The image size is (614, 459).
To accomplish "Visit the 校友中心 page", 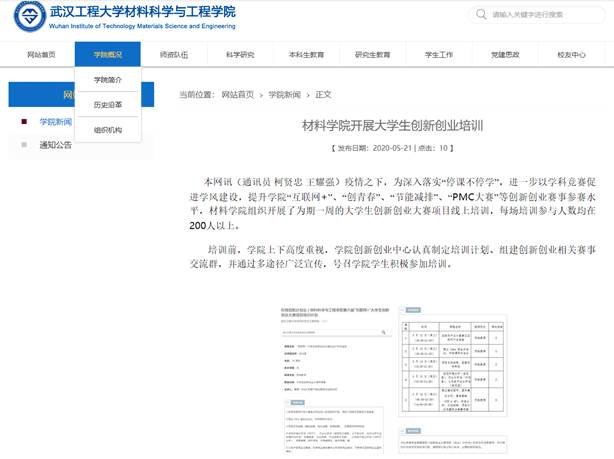I will (x=571, y=55).
